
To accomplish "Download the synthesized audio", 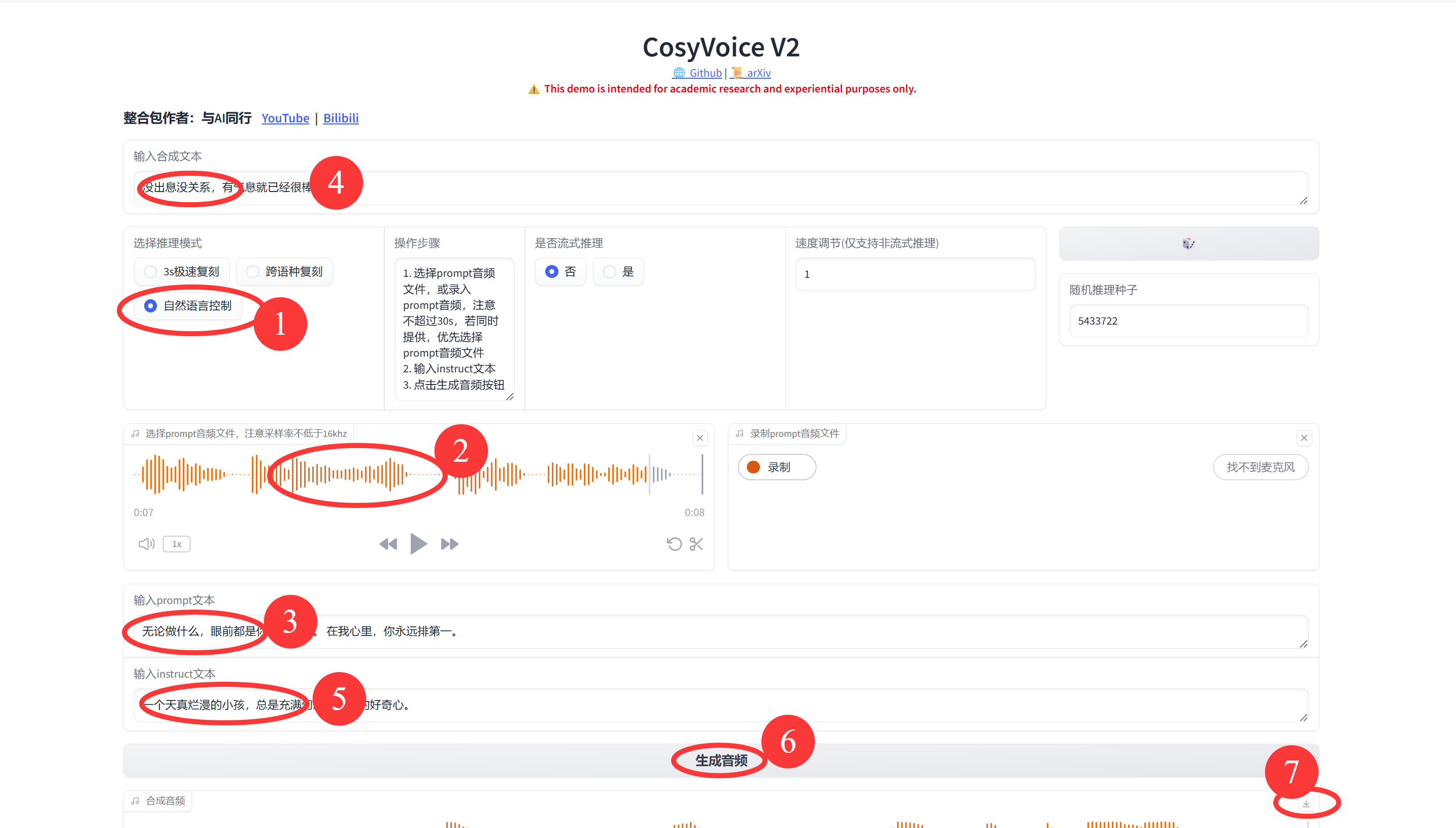I will (x=1307, y=804).
